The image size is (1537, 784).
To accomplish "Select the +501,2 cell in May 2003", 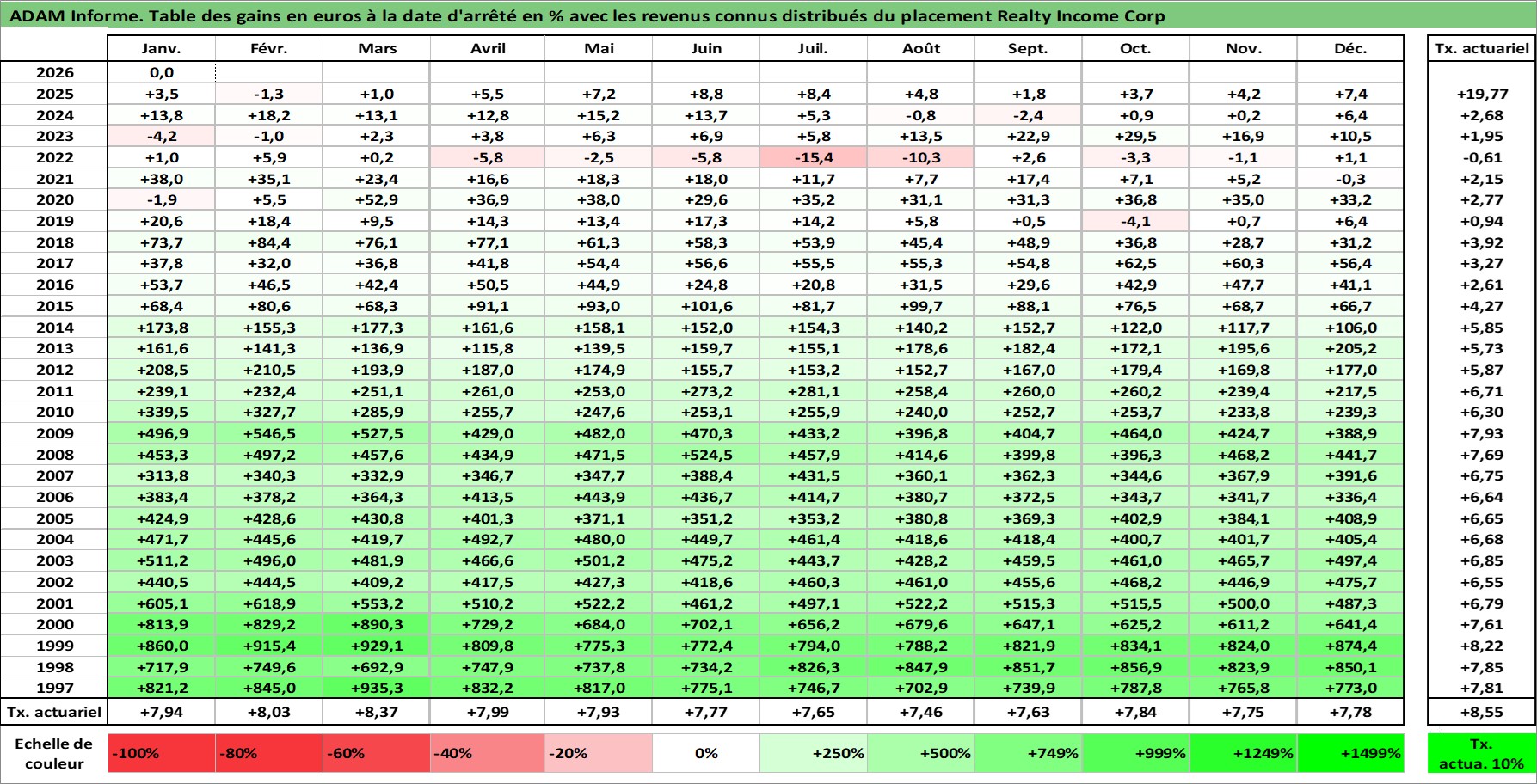I will click(x=599, y=560).
